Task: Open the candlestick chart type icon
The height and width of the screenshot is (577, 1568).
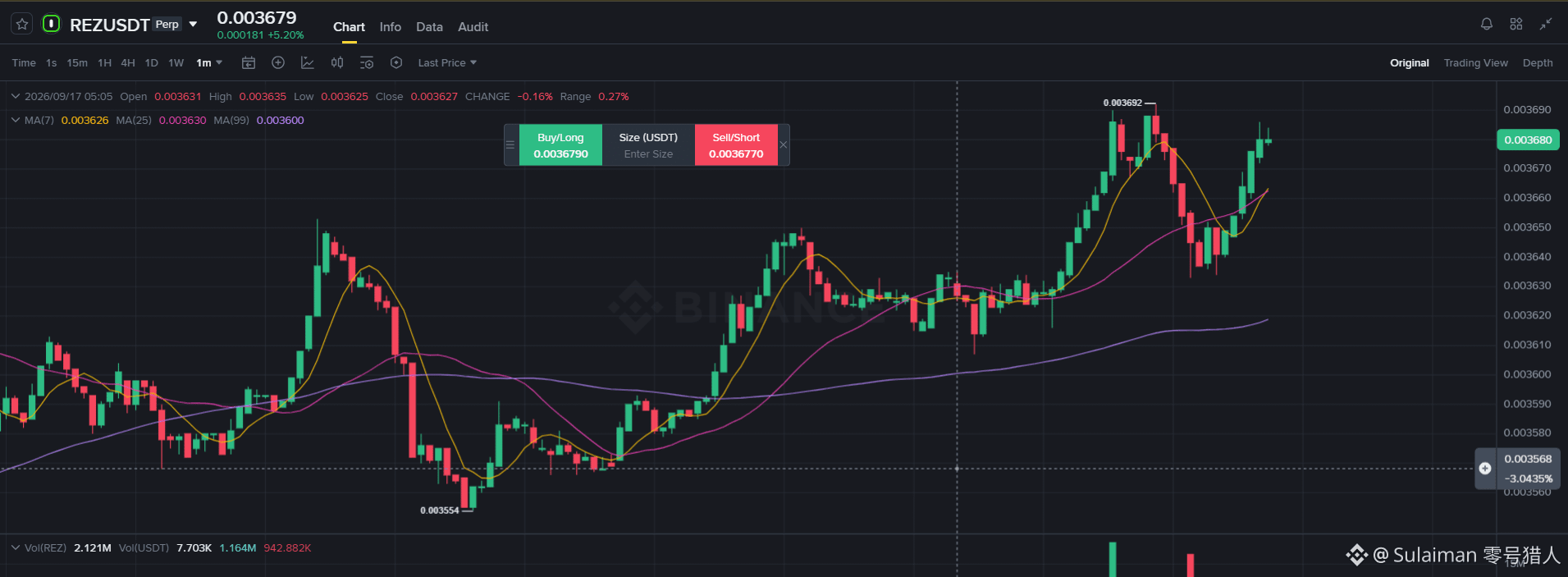Action: tap(337, 62)
